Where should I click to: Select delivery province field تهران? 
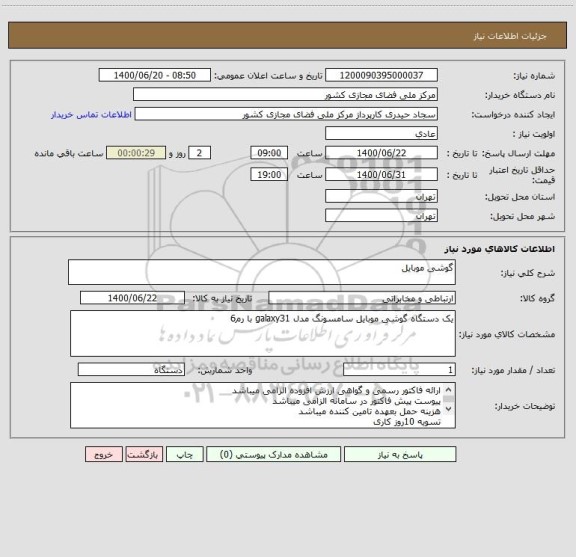pos(381,197)
